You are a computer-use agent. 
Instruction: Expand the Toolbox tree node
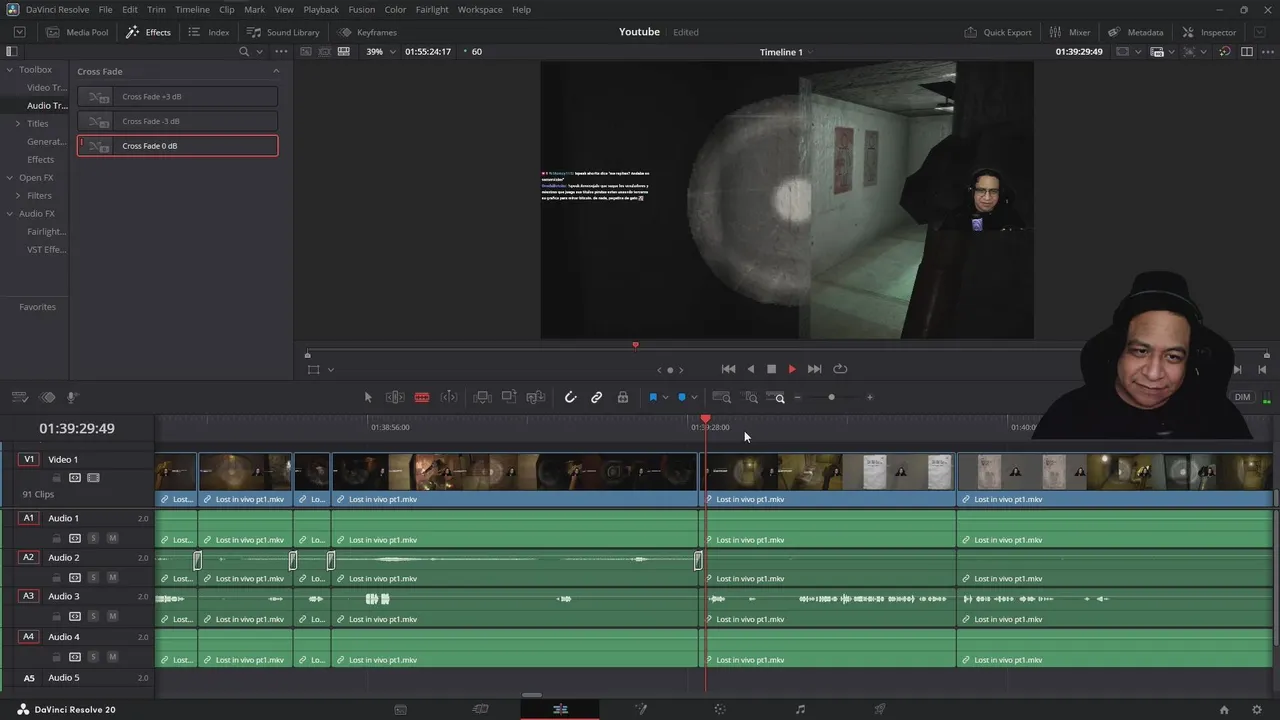coord(9,70)
